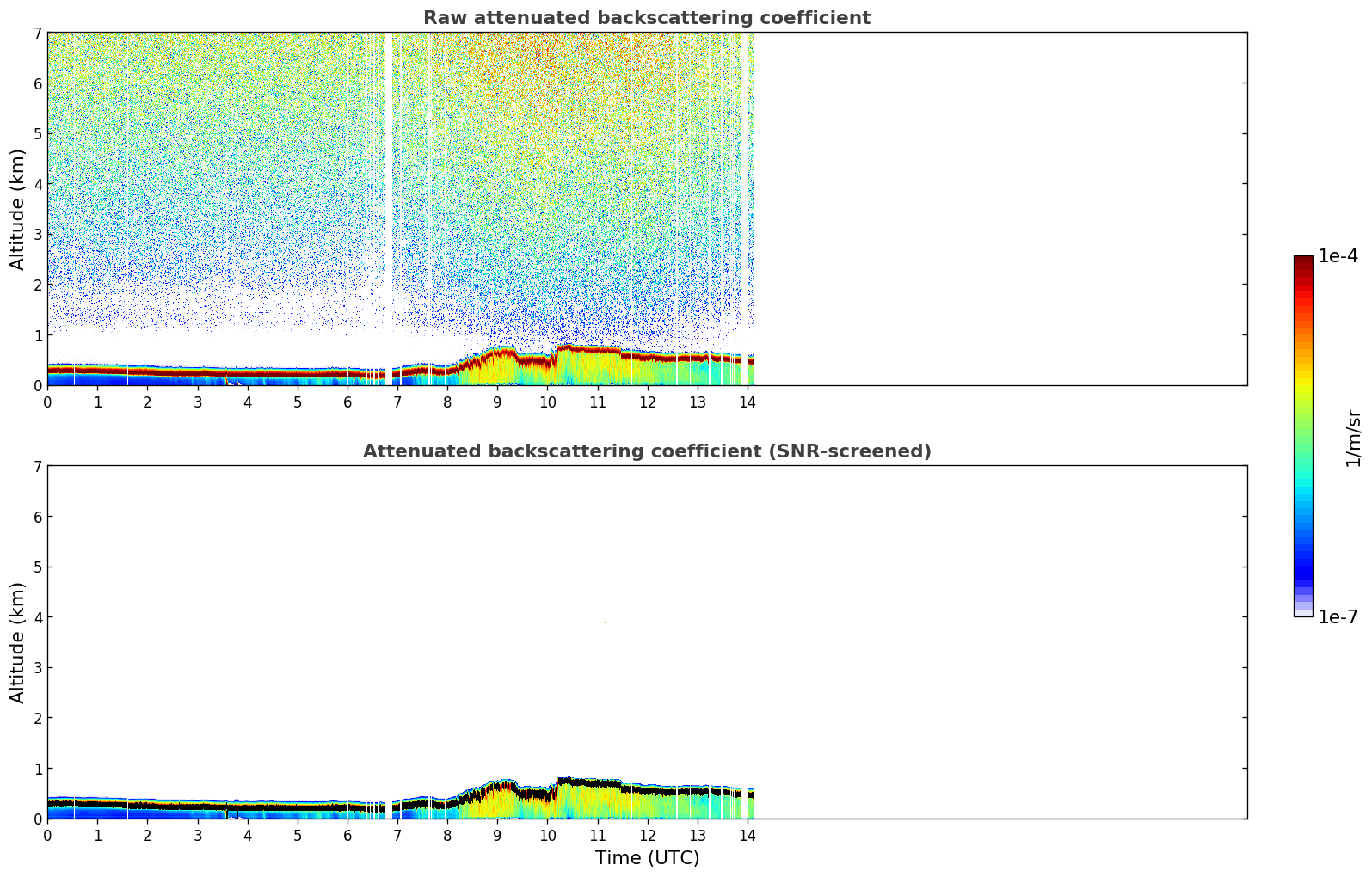
Task: Click the "10" time tick under the bottom plot
Action: pyautogui.click(x=547, y=836)
